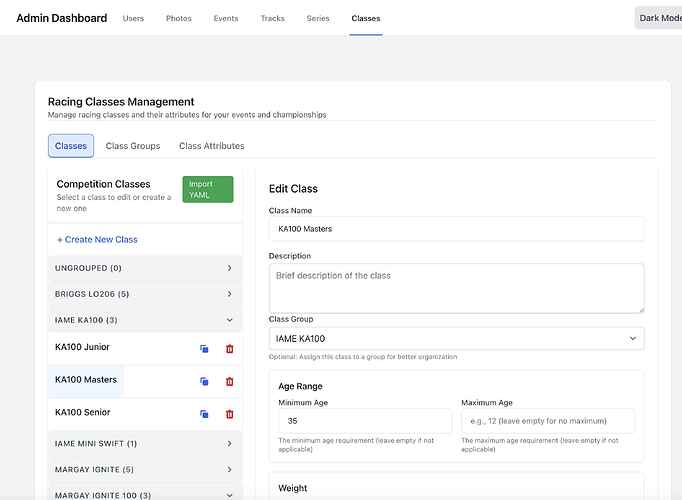Select the Classes top navigation tab
This screenshot has width=682, height=500.
(366, 18)
